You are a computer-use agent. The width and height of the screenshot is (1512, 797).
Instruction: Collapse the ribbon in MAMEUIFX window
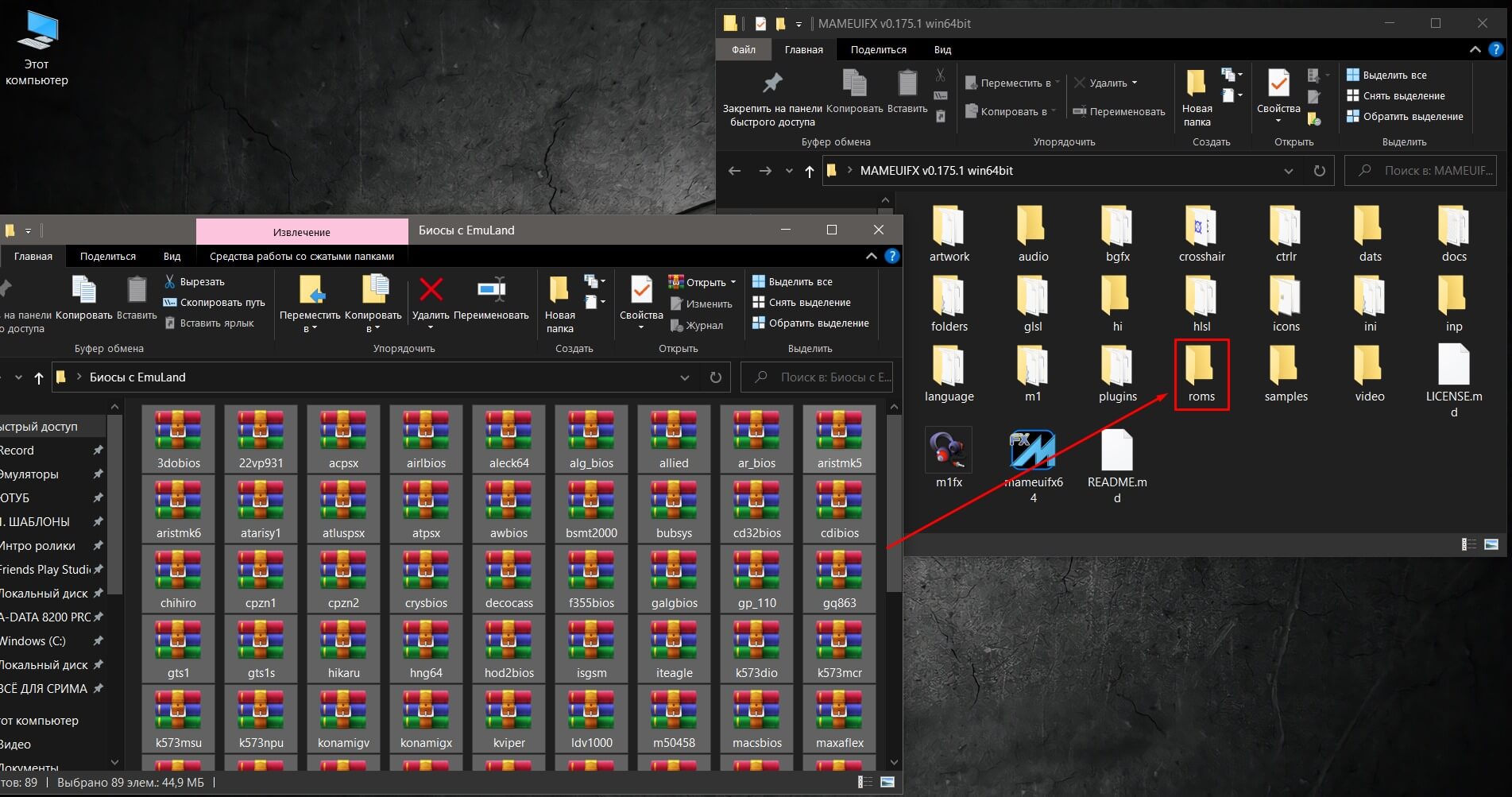coord(1475,49)
